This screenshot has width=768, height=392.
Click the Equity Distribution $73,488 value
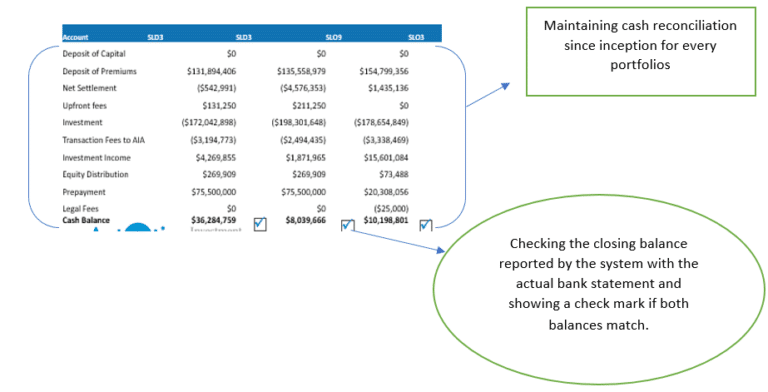pyautogui.click(x=394, y=174)
